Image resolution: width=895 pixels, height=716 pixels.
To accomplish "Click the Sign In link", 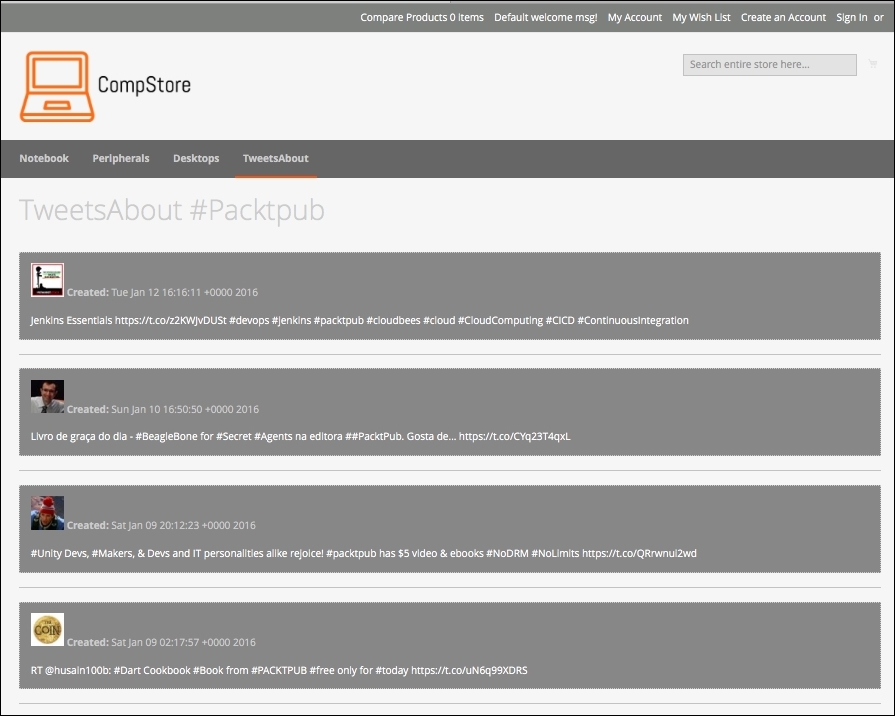I will coord(852,17).
